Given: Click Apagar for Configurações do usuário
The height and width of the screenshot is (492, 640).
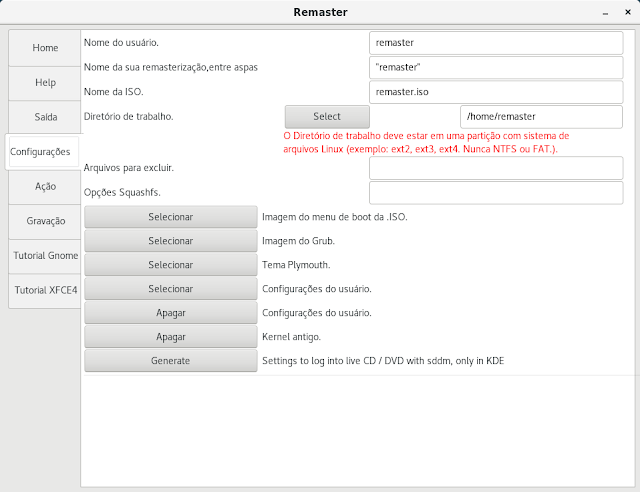Looking at the screenshot, I should click(x=171, y=313).
